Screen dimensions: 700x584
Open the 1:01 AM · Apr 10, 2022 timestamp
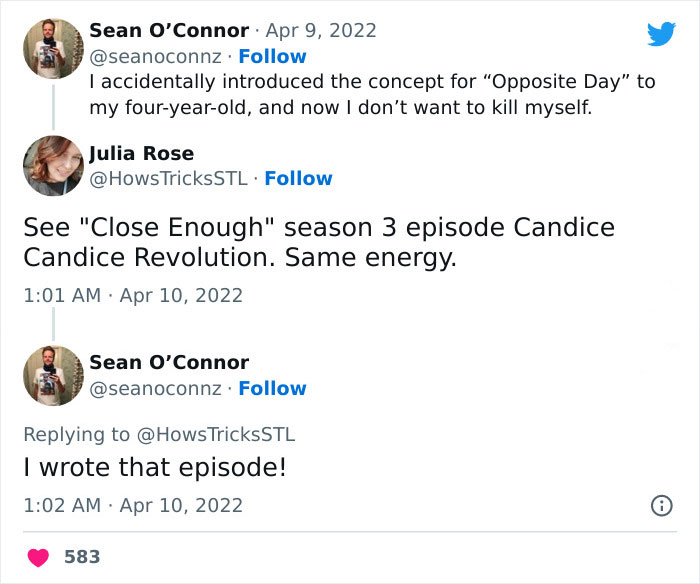(132, 295)
